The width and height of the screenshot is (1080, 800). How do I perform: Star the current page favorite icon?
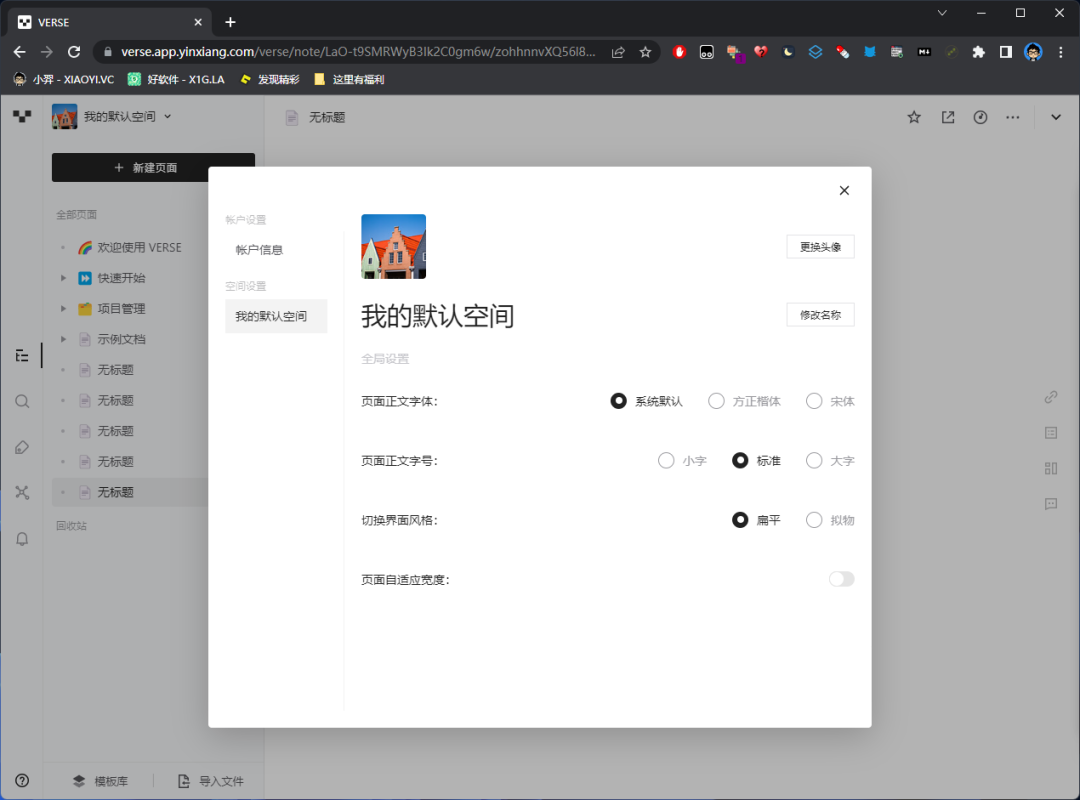(x=914, y=117)
